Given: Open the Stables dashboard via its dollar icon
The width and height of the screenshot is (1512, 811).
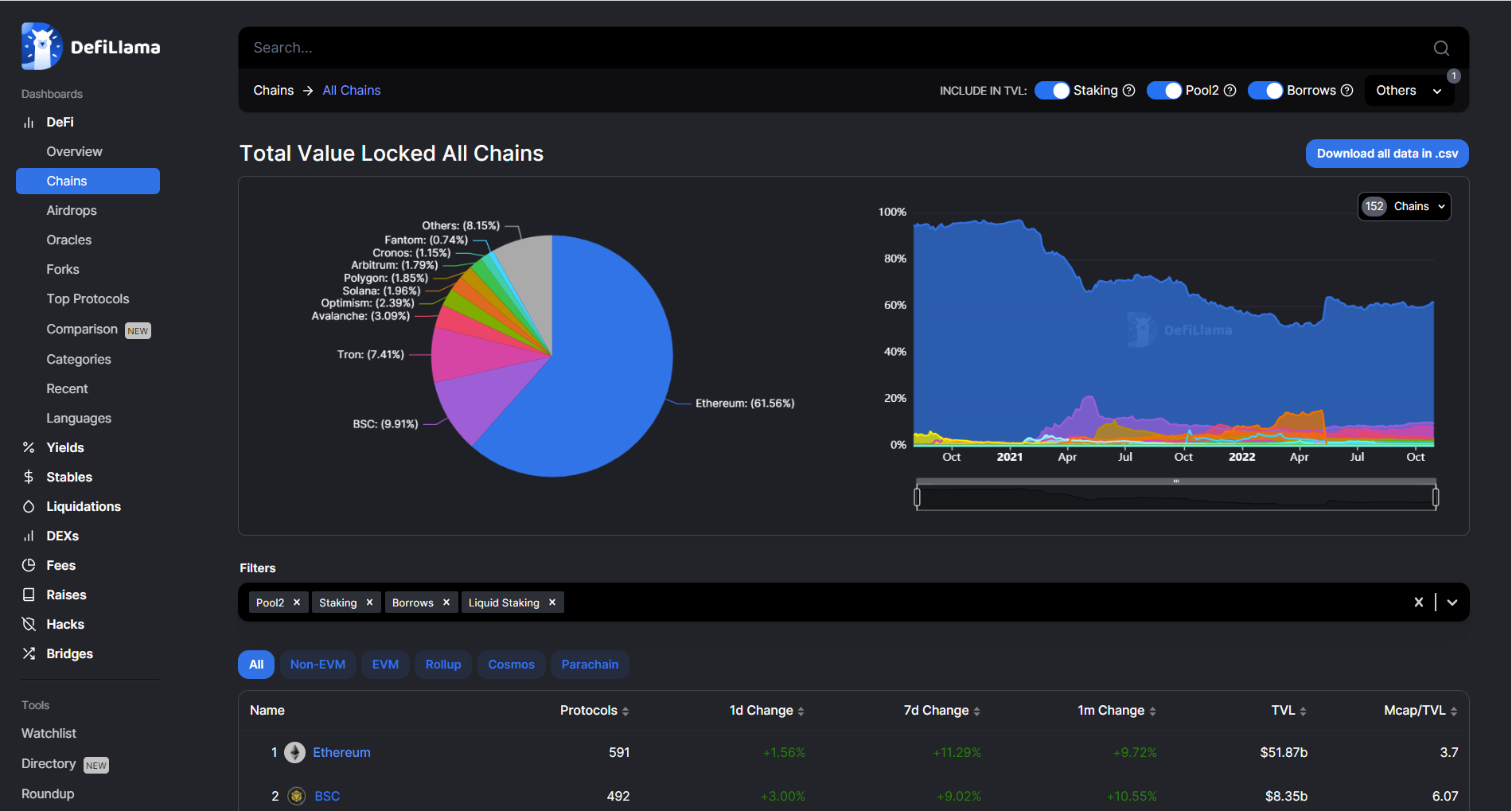Looking at the screenshot, I should click(29, 477).
